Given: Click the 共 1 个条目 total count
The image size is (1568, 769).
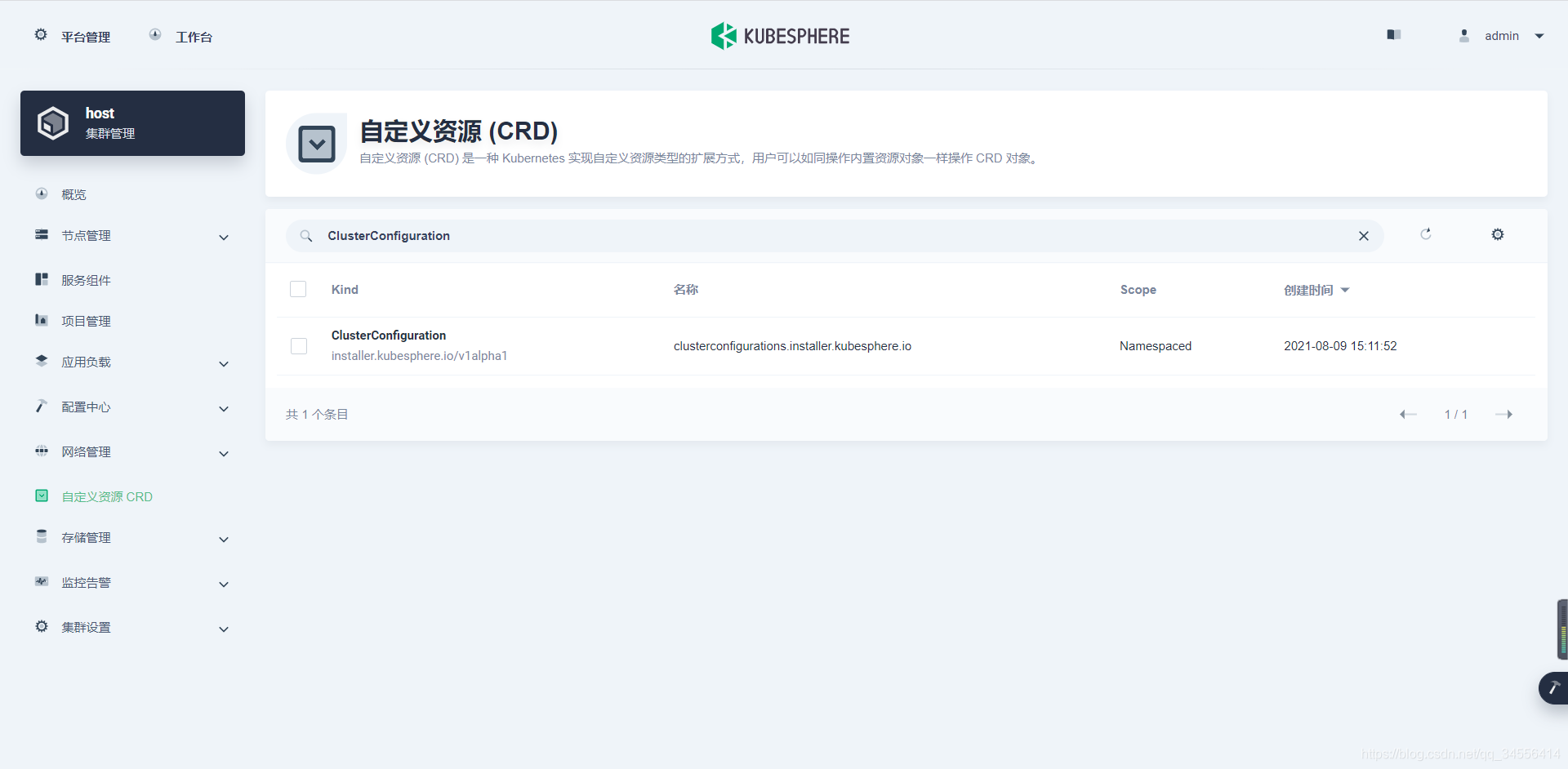Looking at the screenshot, I should (317, 415).
